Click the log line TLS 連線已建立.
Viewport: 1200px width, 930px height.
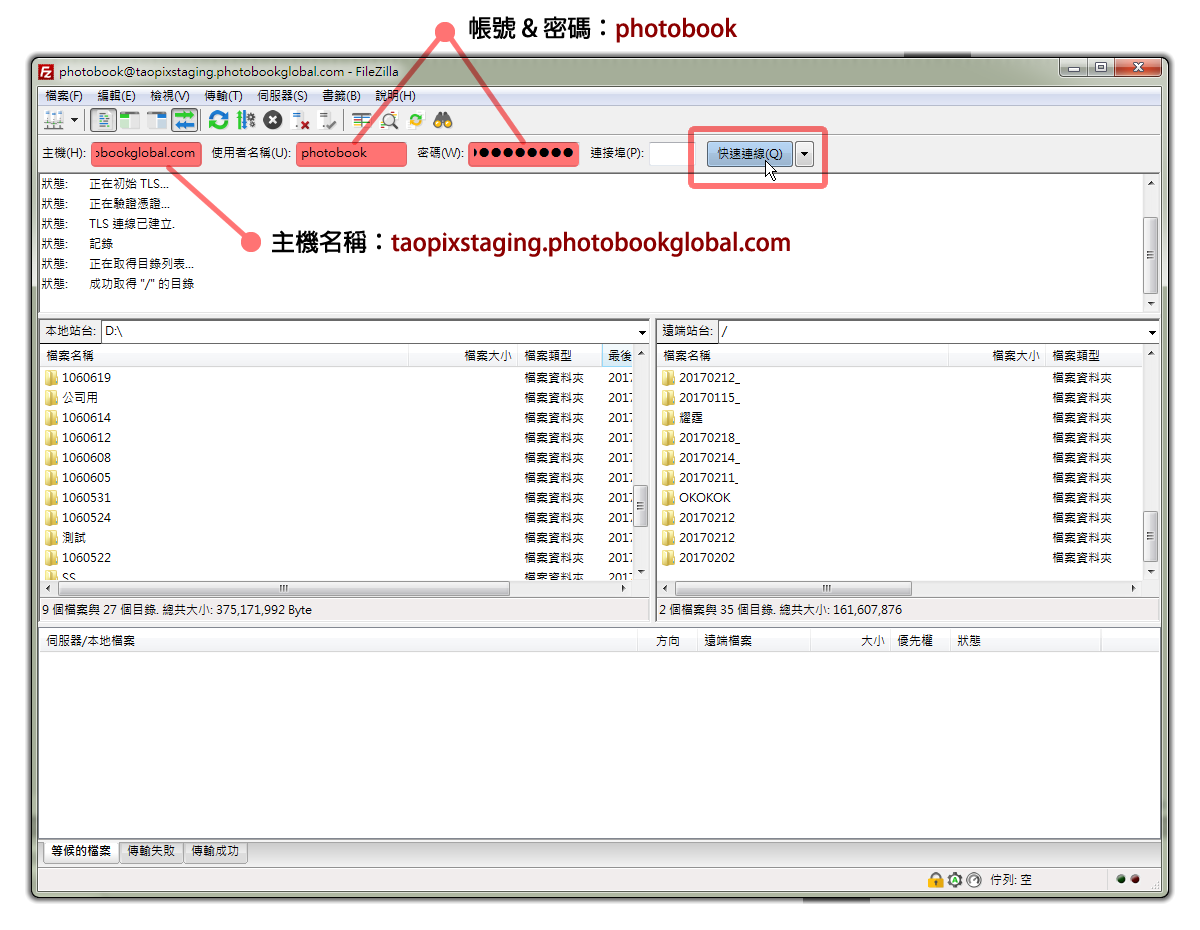[132, 224]
